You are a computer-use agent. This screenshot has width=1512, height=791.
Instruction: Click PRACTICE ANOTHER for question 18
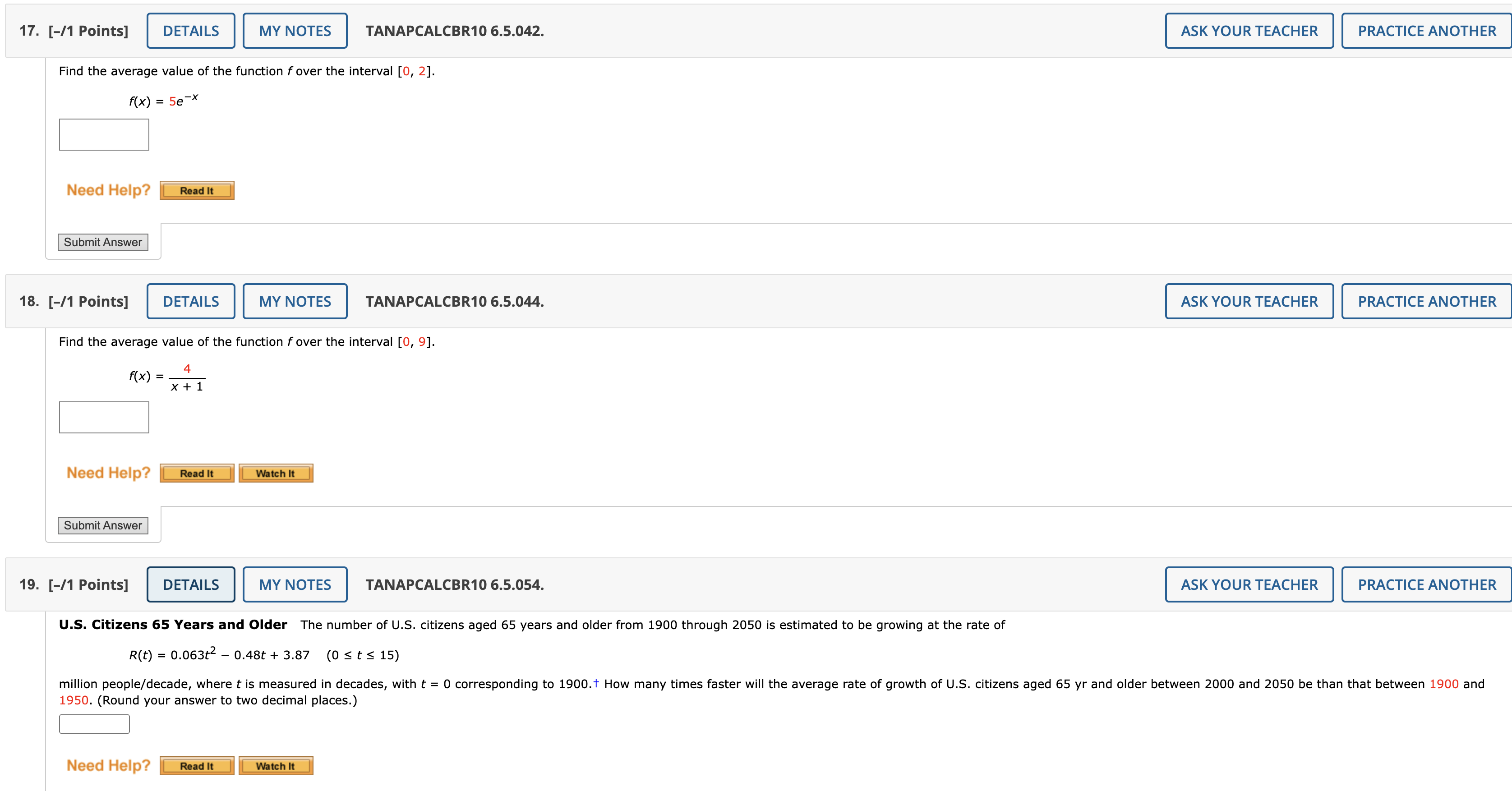pyautogui.click(x=1426, y=301)
